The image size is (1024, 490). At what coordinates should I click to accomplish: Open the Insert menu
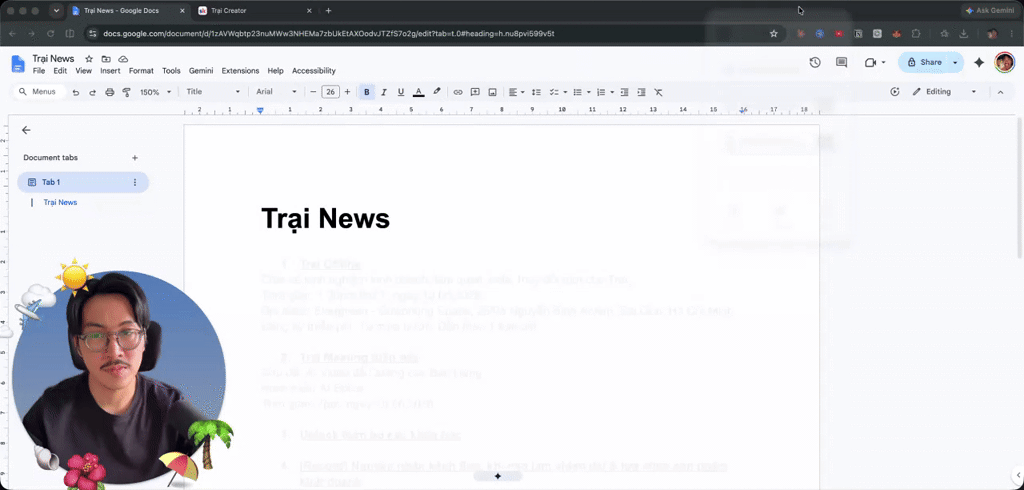(x=110, y=71)
